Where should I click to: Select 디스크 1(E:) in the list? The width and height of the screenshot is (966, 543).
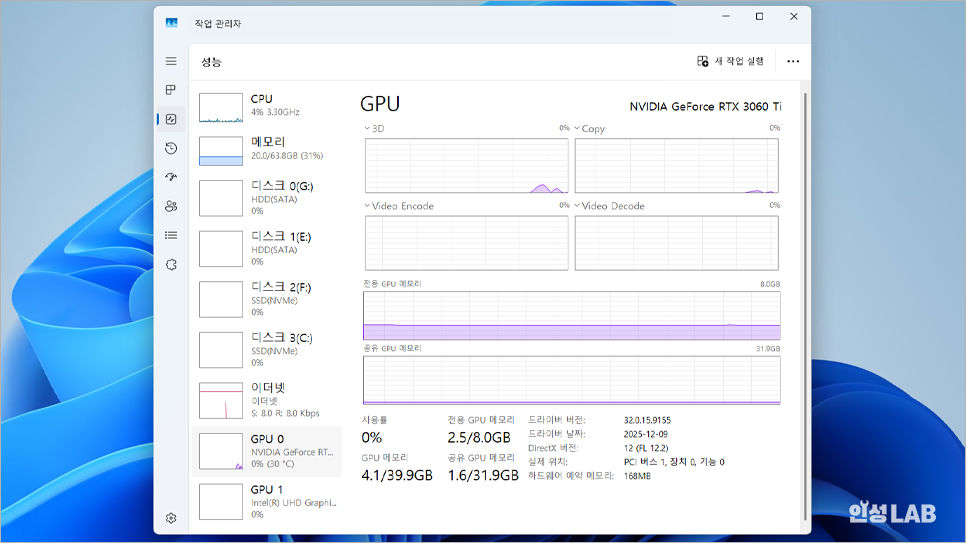click(267, 248)
